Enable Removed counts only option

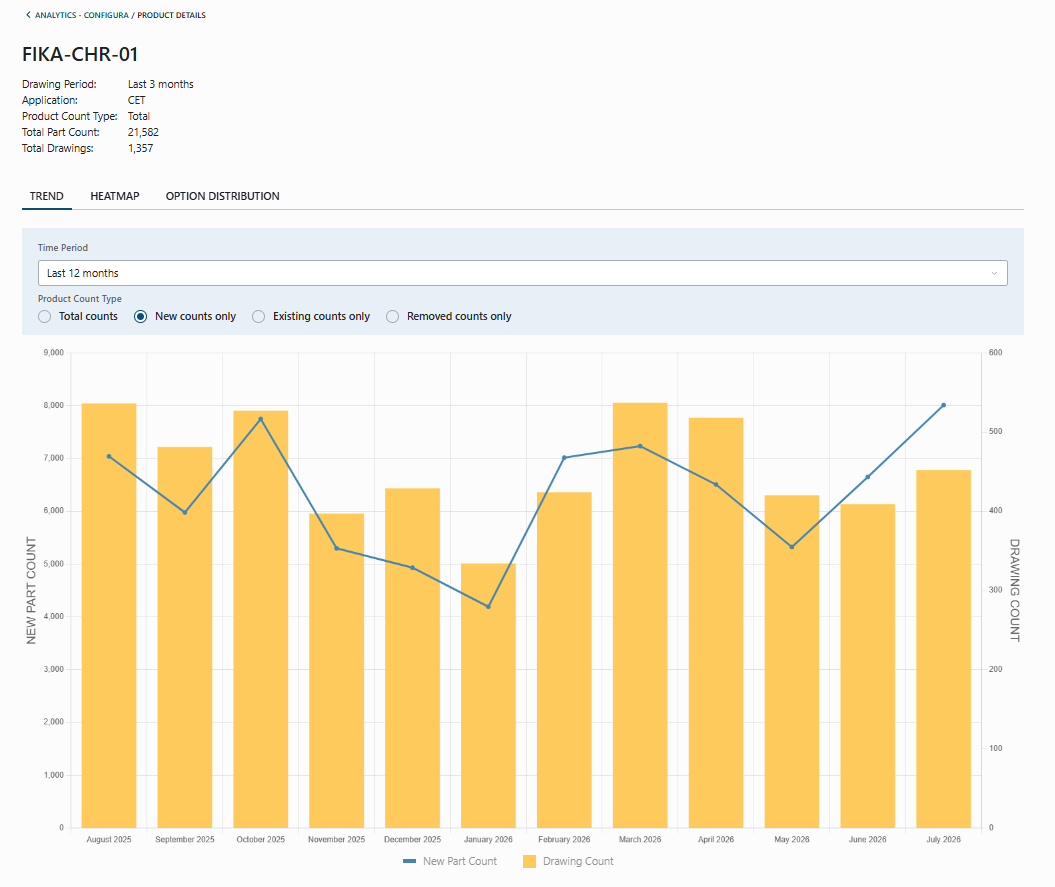click(392, 316)
